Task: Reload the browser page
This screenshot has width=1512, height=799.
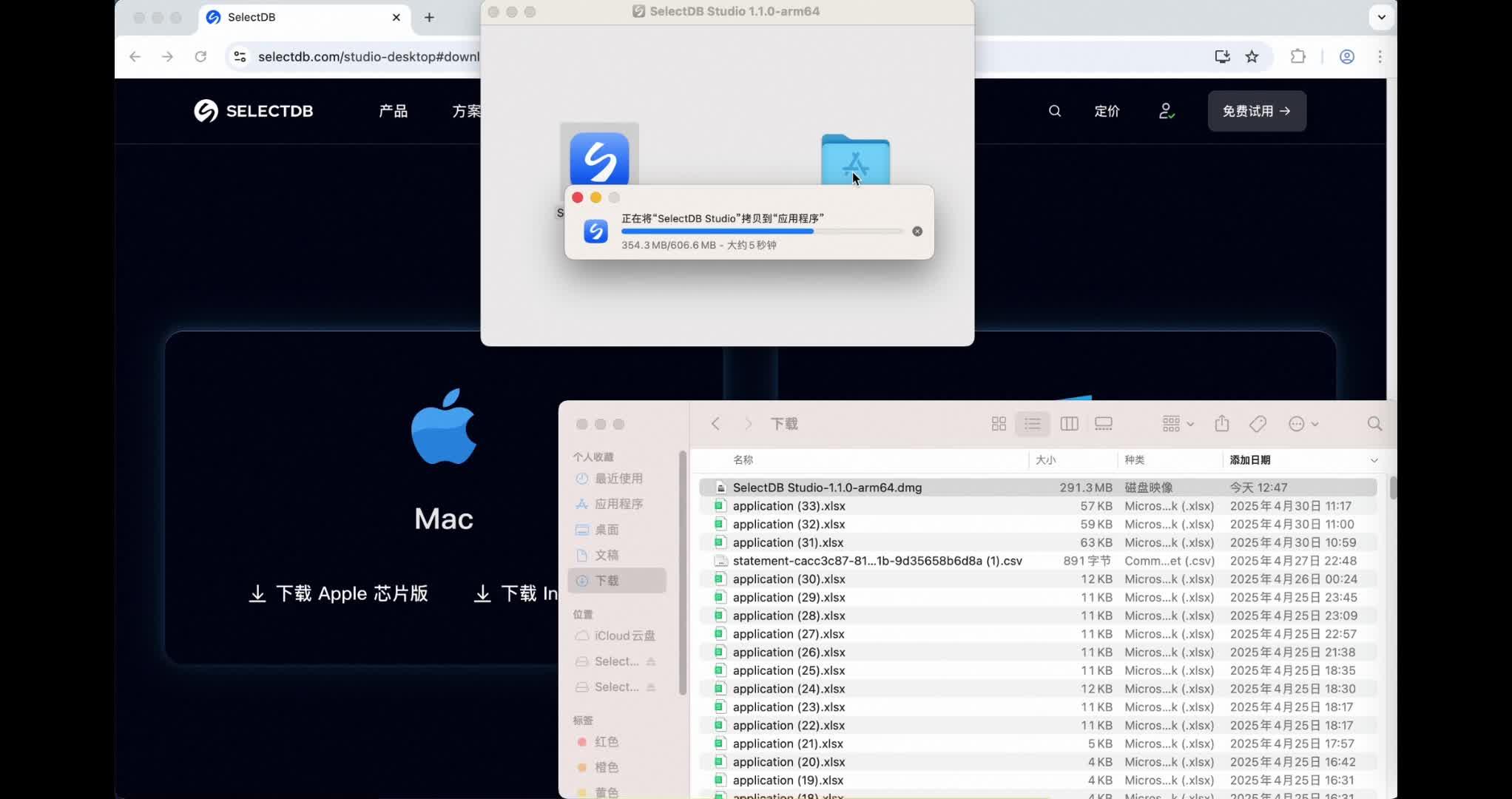Action: pyautogui.click(x=200, y=56)
